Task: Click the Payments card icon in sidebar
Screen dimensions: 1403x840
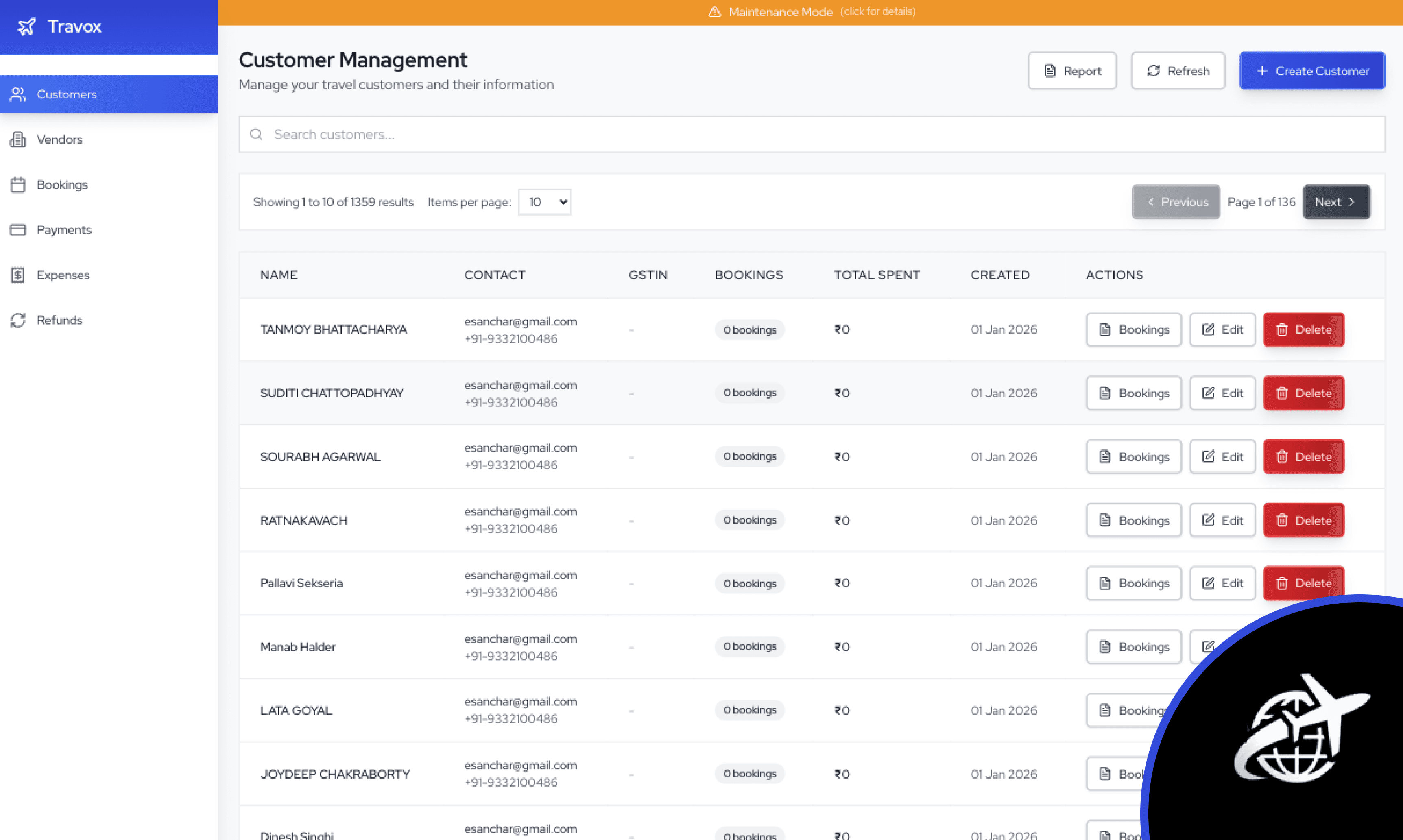Action: pos(18,230)
